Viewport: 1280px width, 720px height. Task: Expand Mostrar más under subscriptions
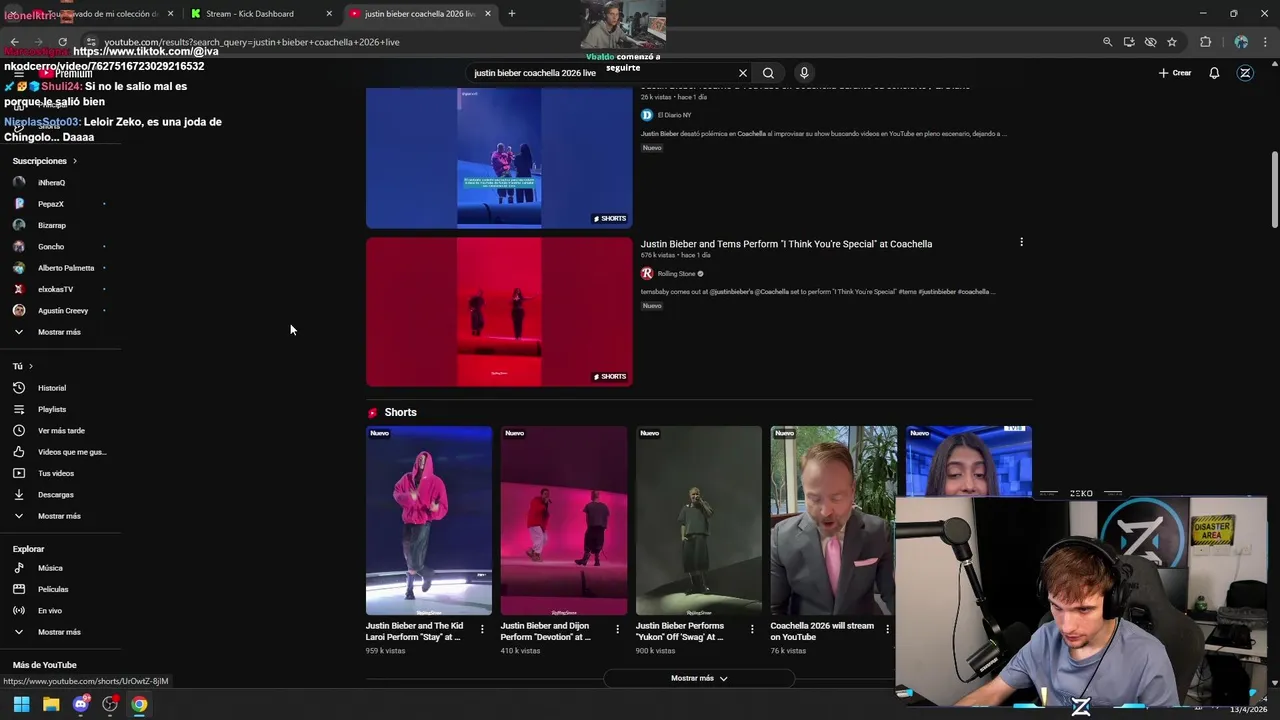[60, 332]
